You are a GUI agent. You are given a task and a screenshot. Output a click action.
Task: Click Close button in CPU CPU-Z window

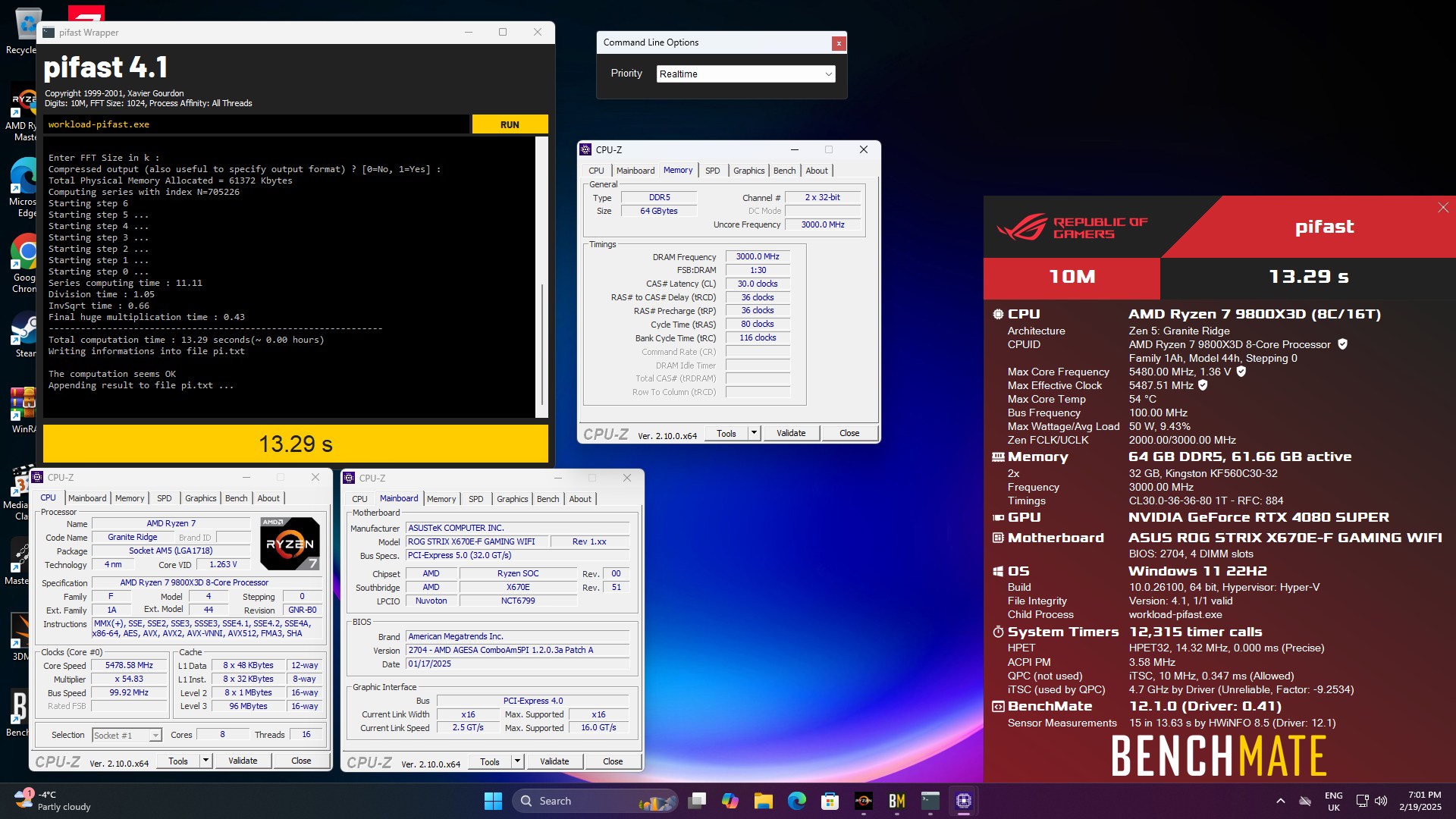[x=301, y=761]
